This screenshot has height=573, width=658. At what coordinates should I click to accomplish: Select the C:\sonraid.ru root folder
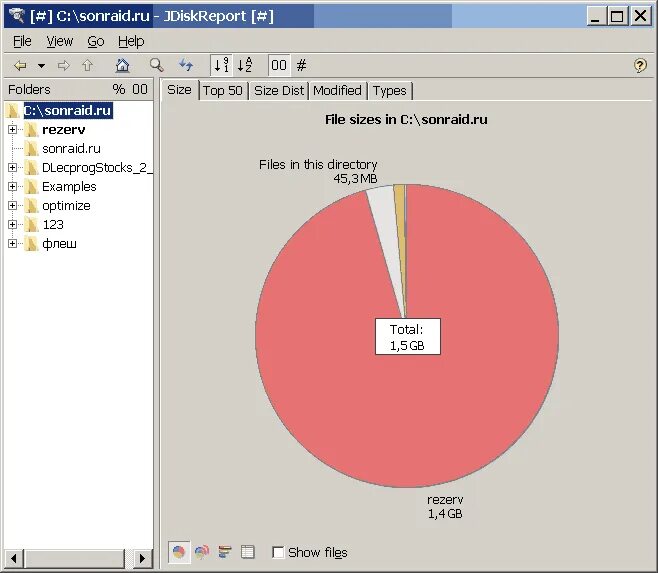68,110
